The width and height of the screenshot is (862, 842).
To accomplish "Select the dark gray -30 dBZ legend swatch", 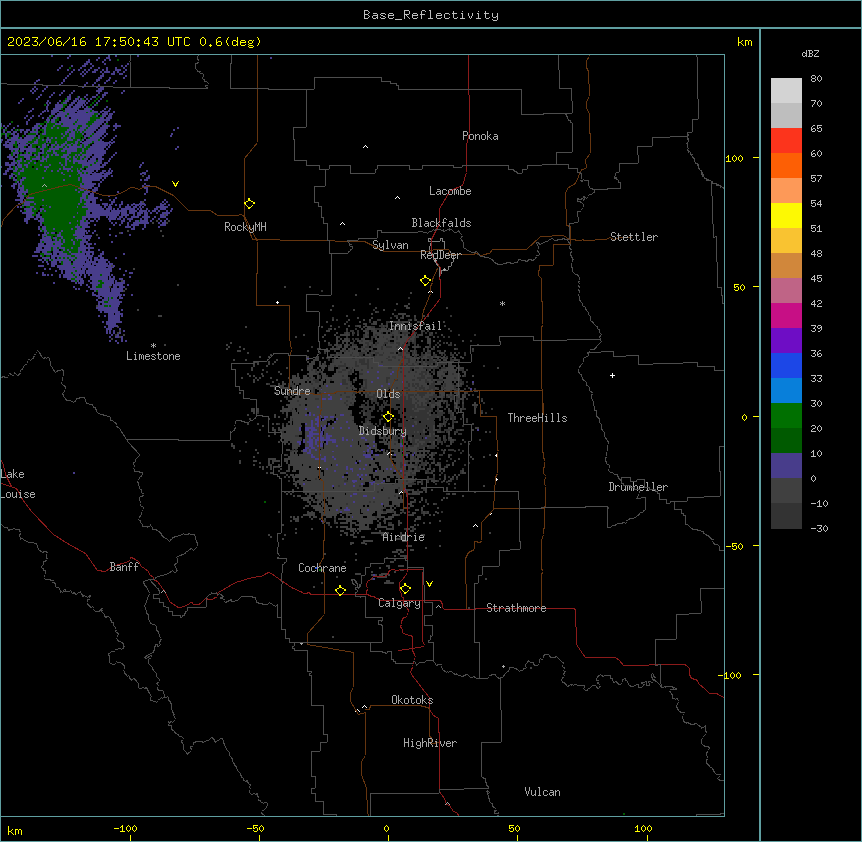I will tap(786, 516).
